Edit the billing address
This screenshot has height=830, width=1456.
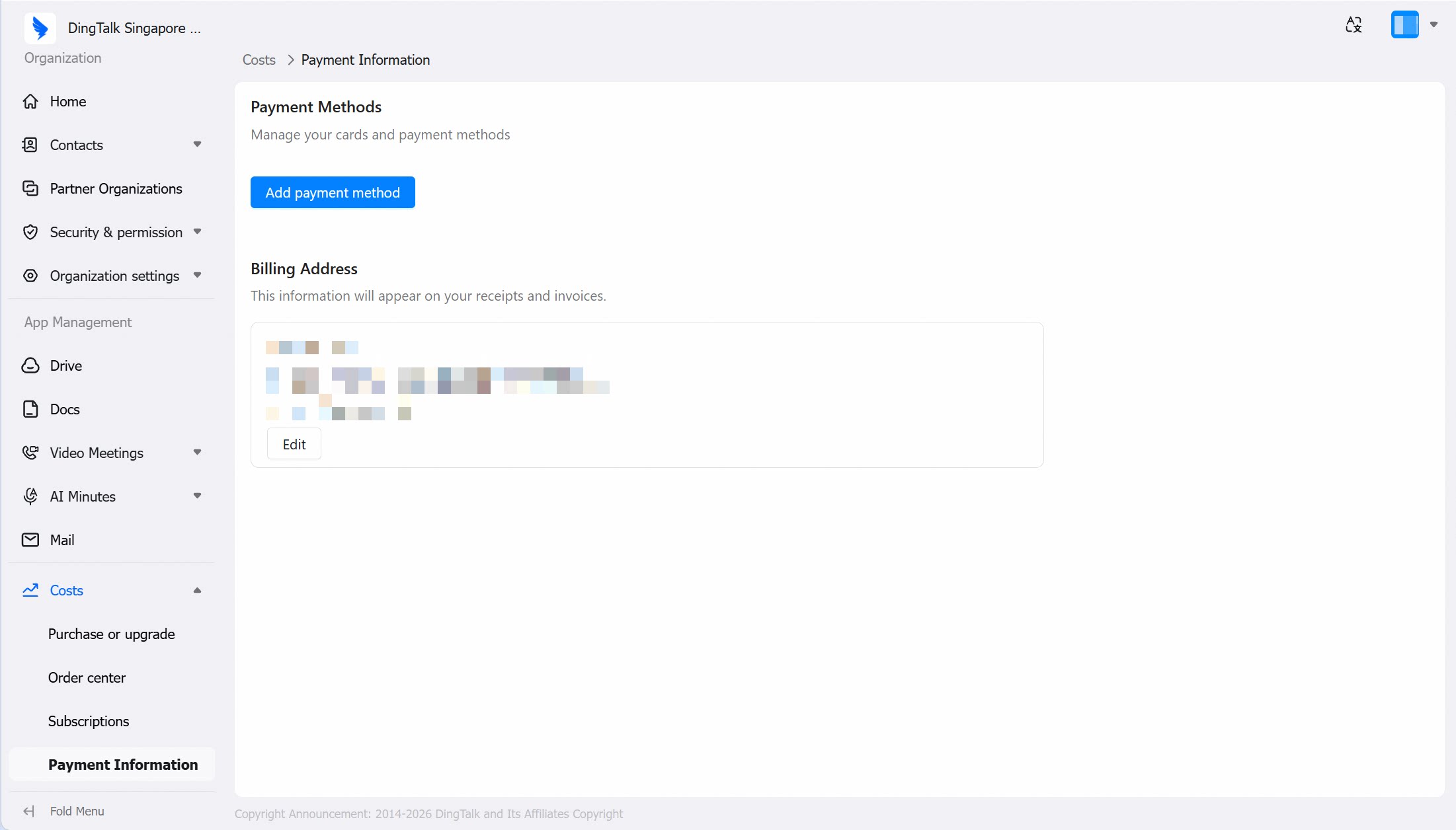pyautogui.click(x=294, y=444)
